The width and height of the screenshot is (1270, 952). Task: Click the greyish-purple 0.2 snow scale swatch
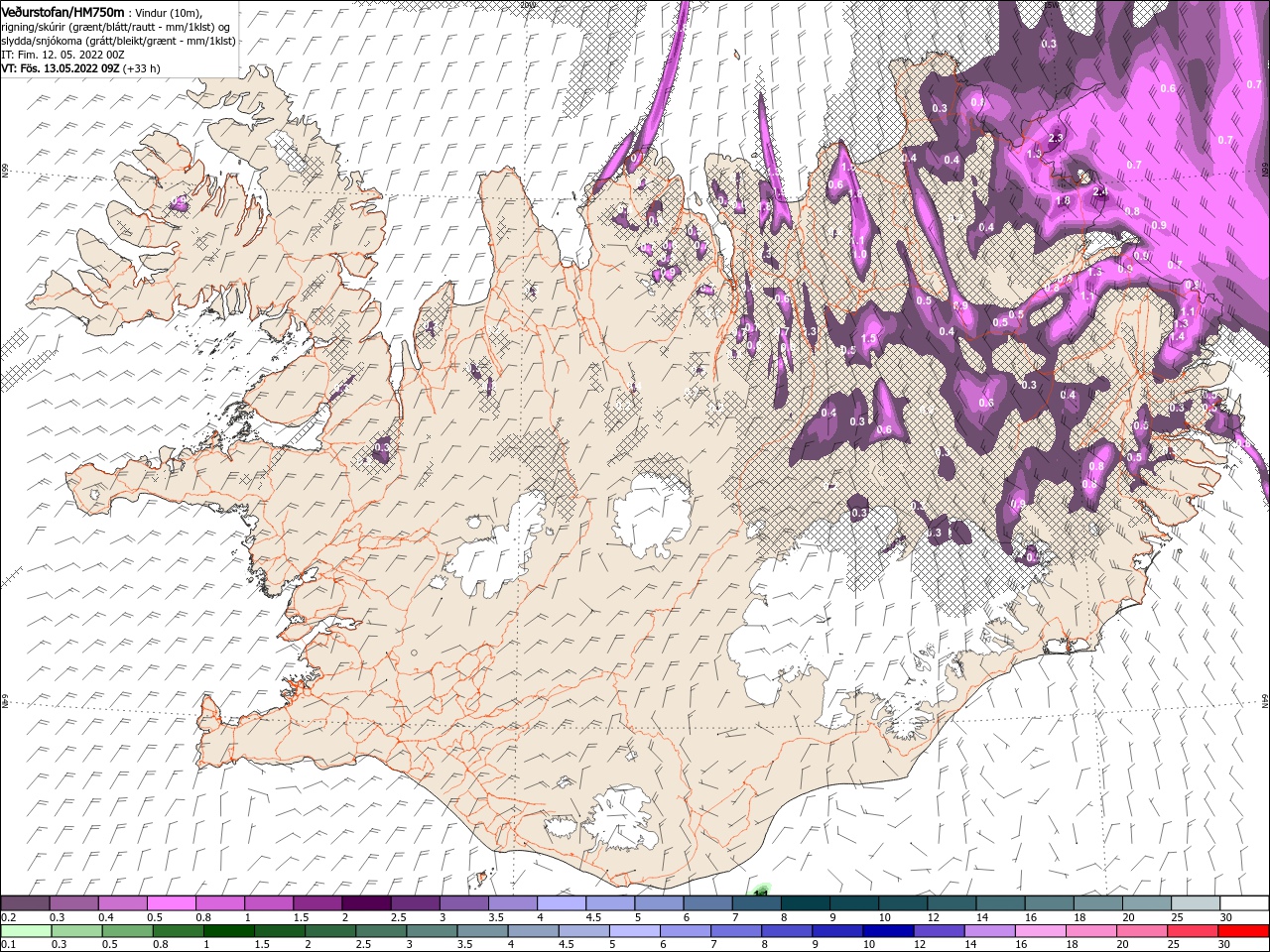(x=25, y=903)
